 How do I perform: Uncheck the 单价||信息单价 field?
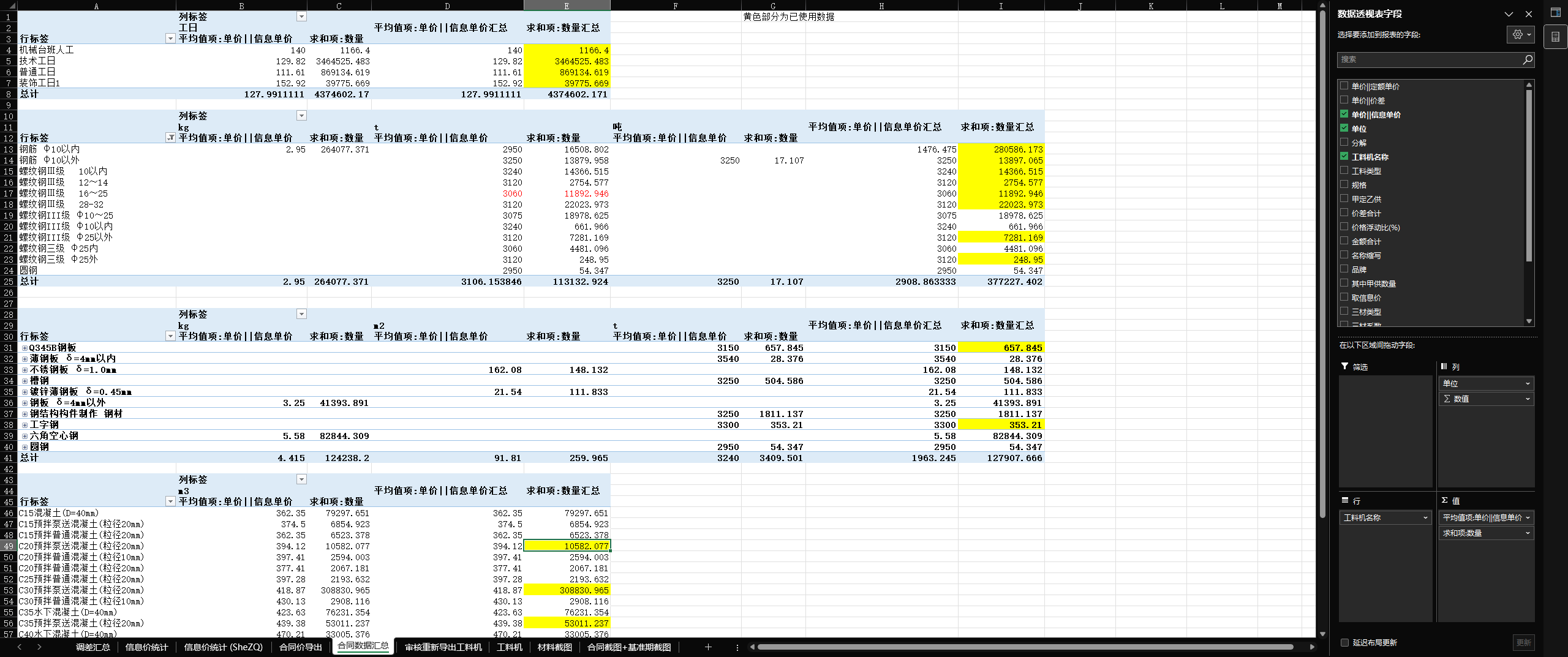click(x=1344, y=114)
